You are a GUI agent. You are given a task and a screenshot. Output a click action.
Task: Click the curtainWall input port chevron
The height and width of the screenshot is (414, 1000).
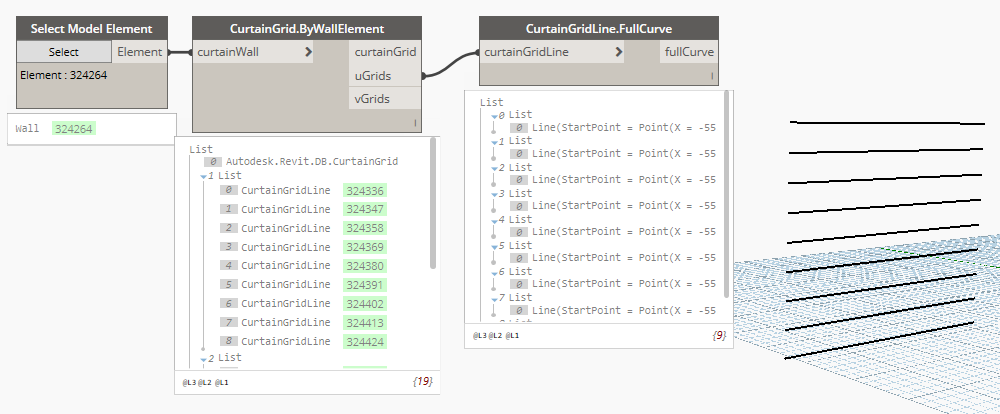click(308, 52)
